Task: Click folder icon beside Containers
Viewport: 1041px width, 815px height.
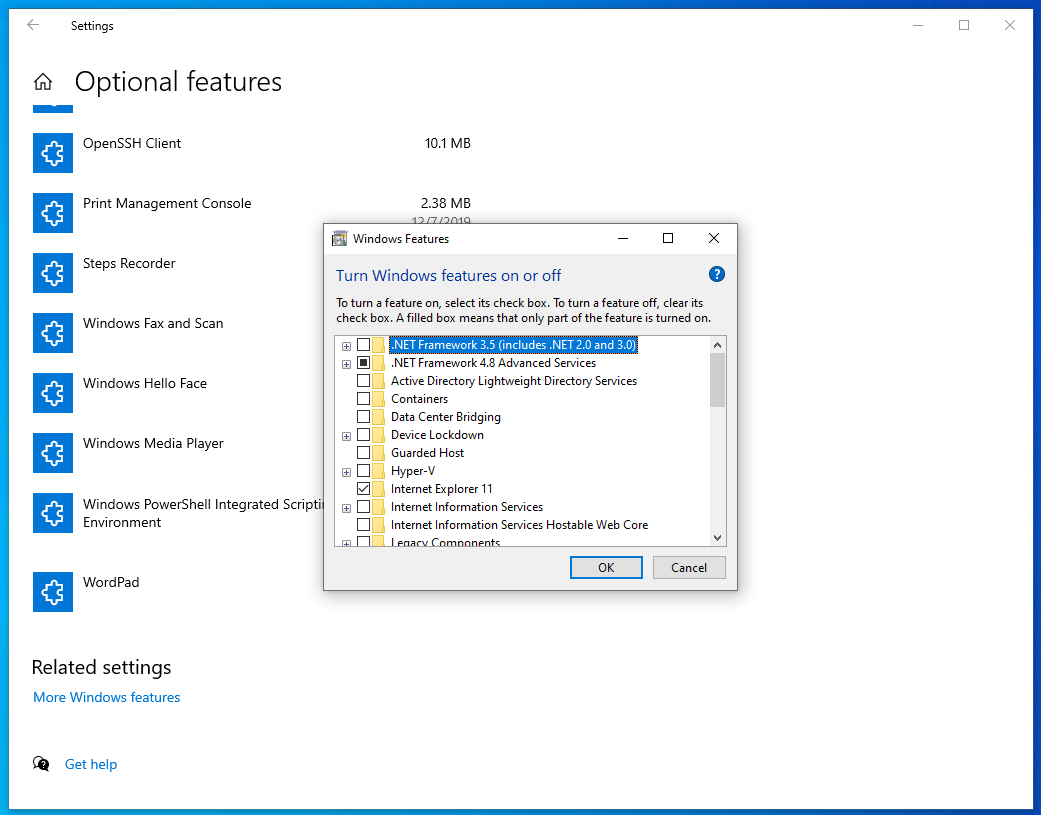Action: pos(378,399)
